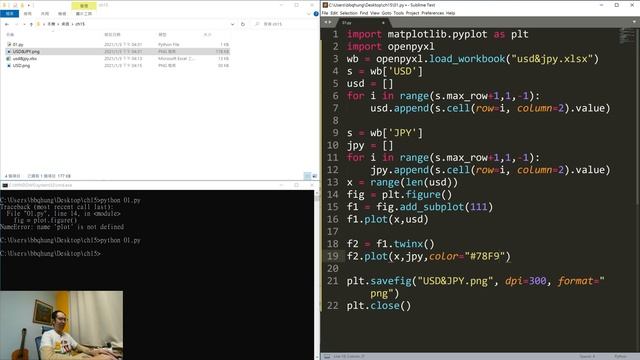The width and height of the screenshot is (640, 360).
Task: Open the Picture Tools ribbon tab in Explorer
Action: pos(84,13)
